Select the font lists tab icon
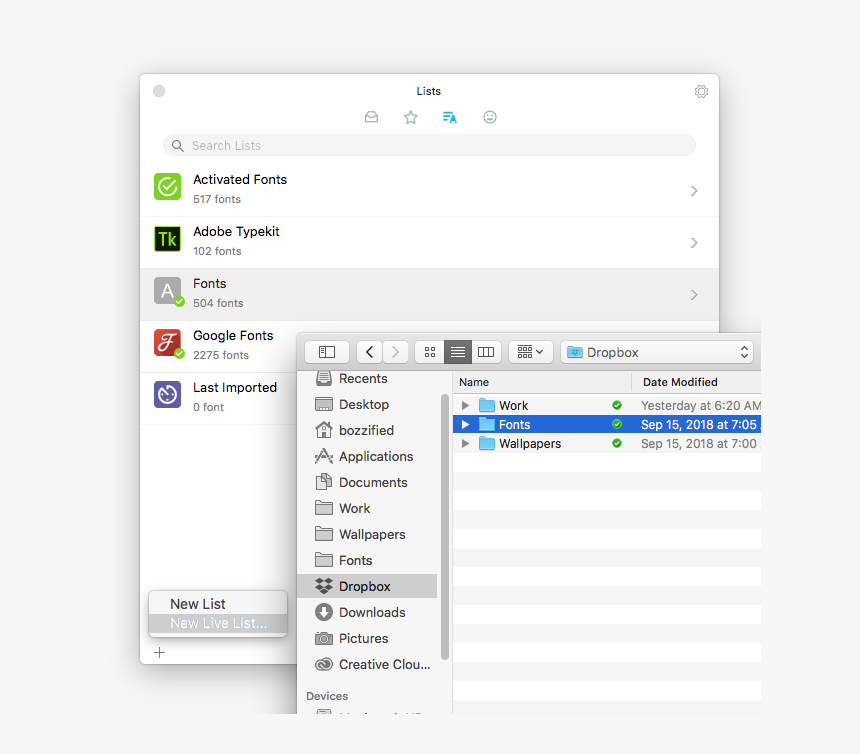Image resolution: width=860 pixels, height=754 pixels. [x=450, y=117]
